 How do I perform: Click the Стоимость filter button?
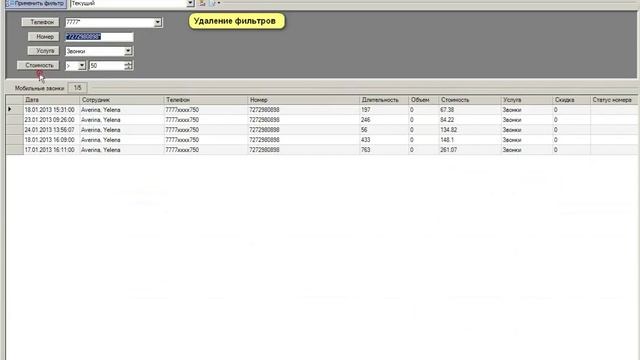pos(38,65)
